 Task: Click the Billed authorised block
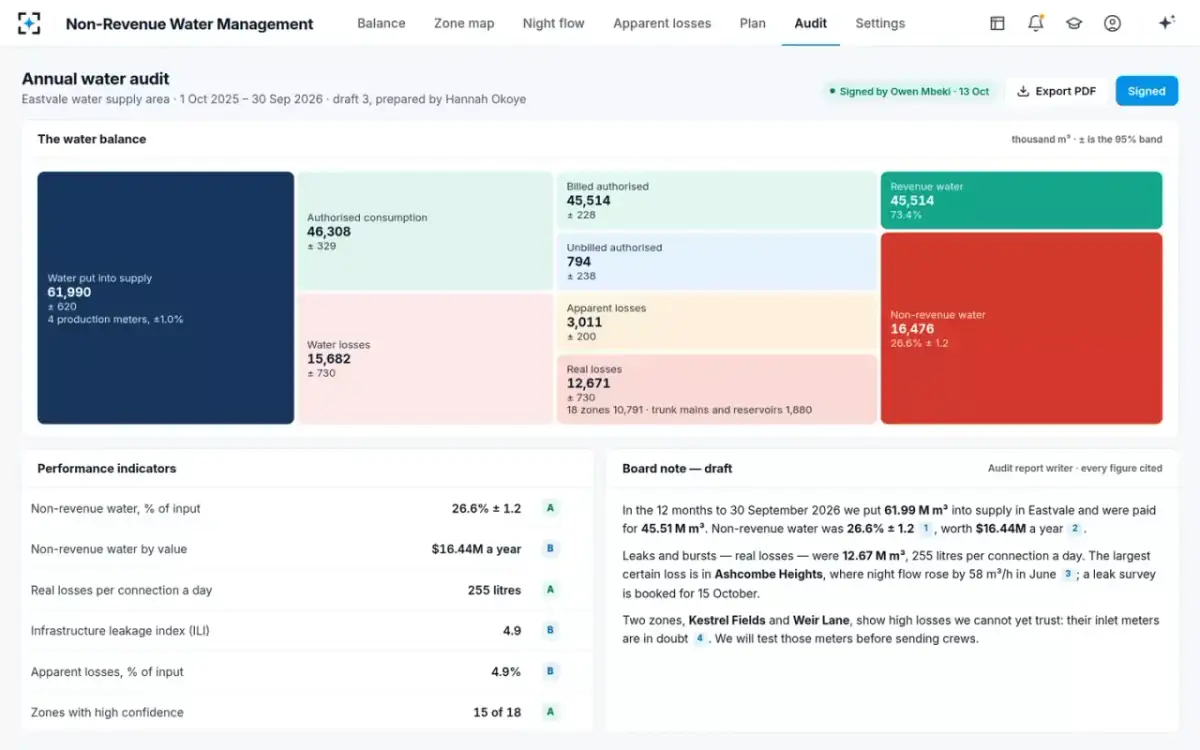717,200
